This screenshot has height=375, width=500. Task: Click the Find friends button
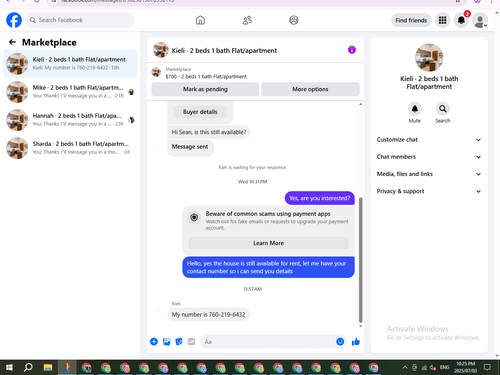pos(411,20)
